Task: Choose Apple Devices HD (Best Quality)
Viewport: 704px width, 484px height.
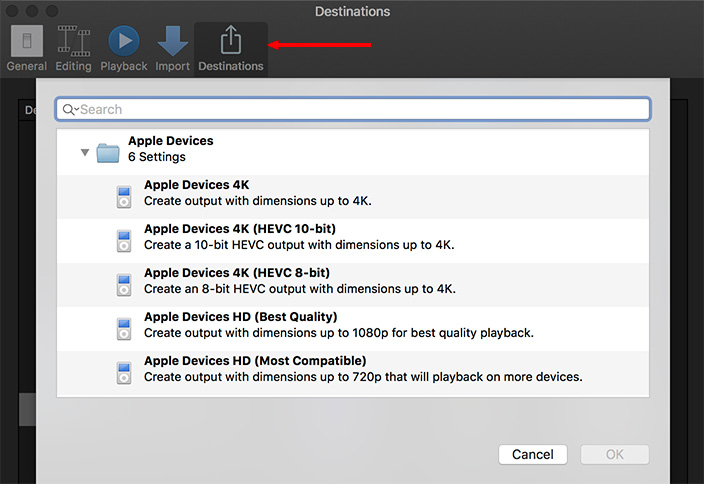Action: pos(353,329)
